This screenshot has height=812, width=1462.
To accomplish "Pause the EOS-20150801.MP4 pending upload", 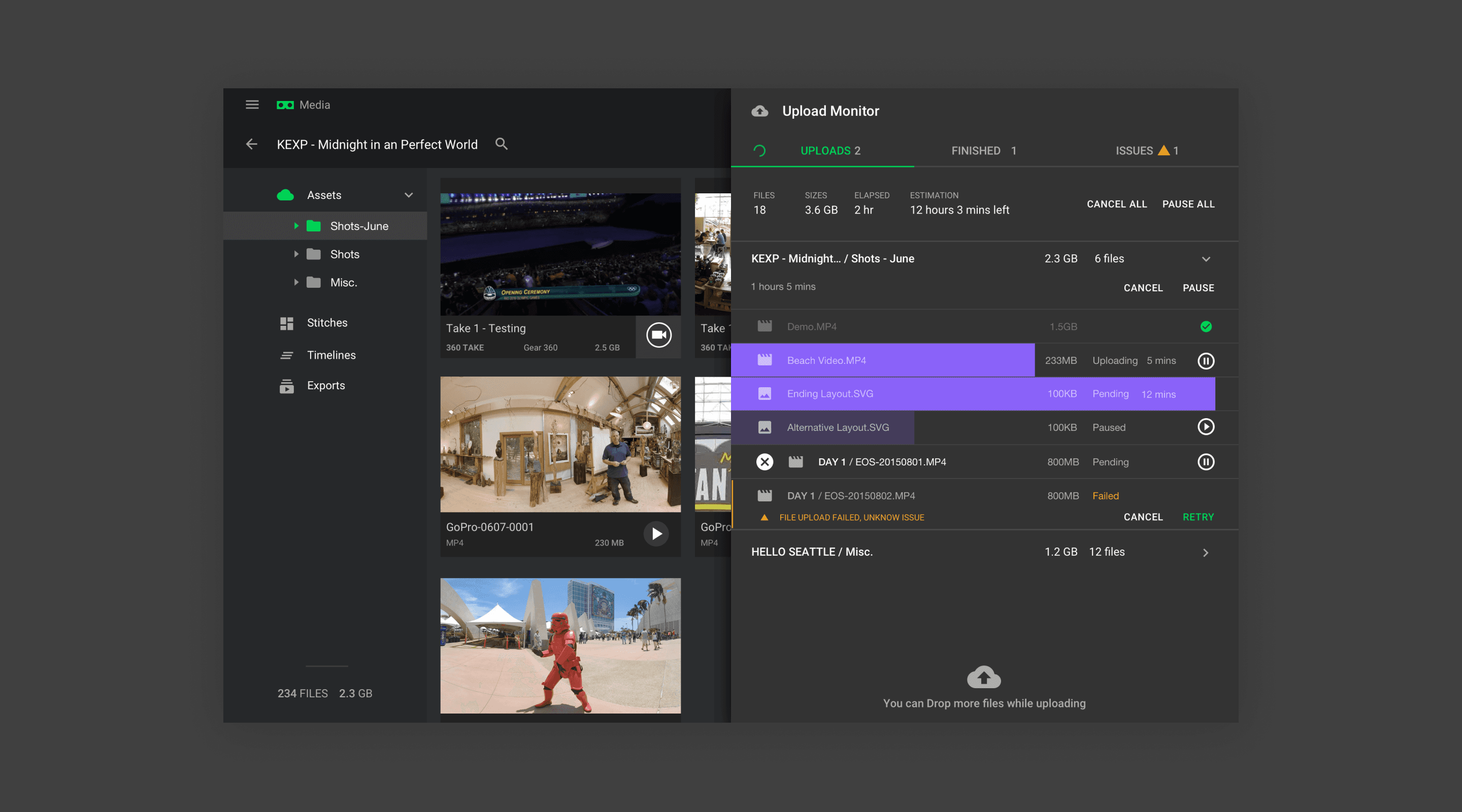I will coord(1206,461).
